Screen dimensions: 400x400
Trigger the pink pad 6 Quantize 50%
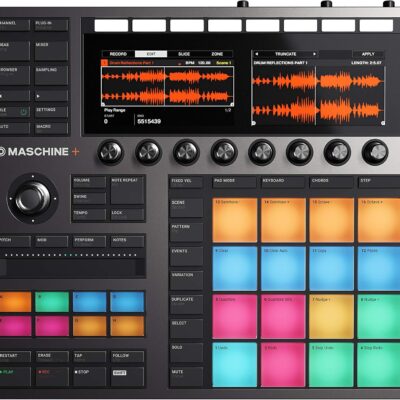tap(283, 317)
